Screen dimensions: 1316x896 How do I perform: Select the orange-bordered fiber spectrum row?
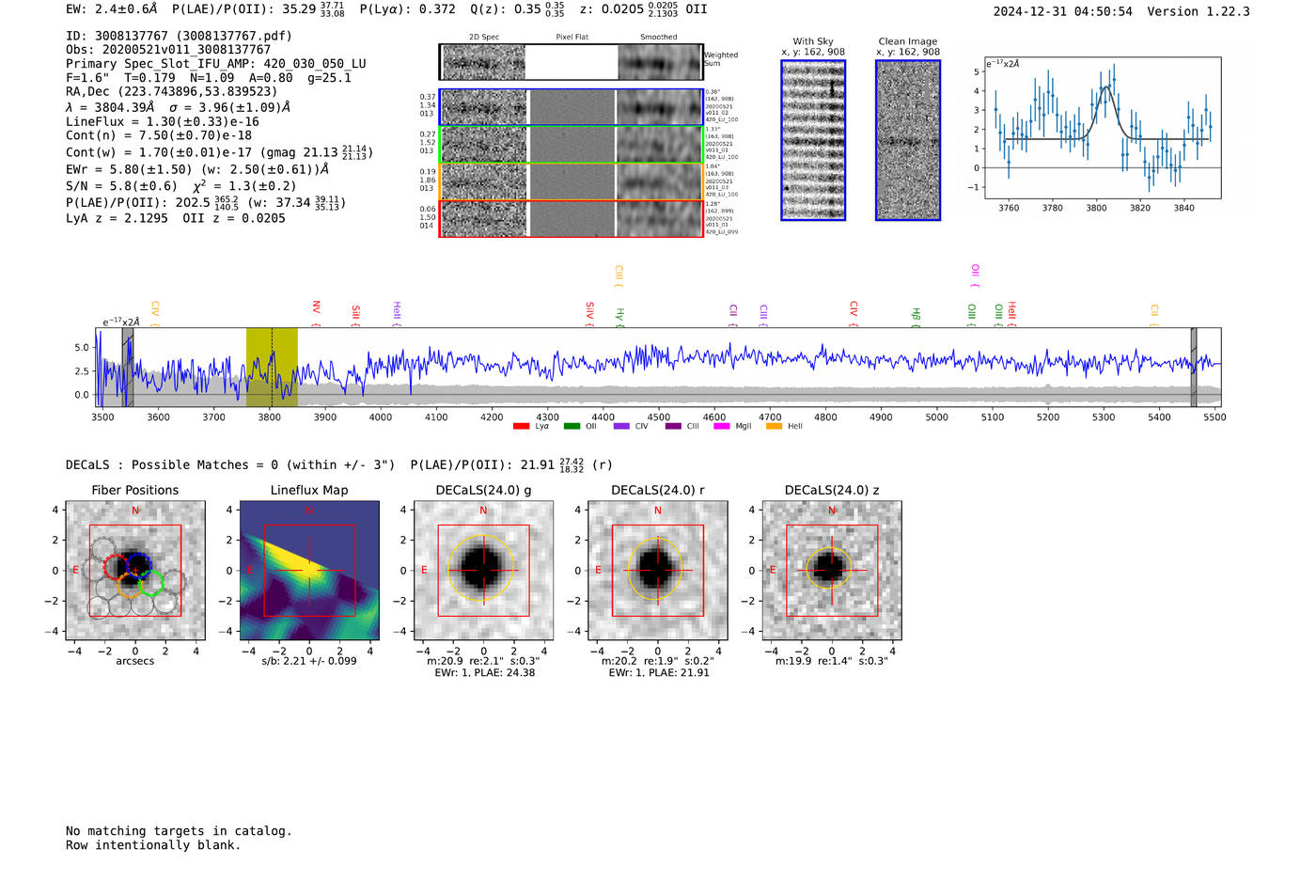pos(571,181)
